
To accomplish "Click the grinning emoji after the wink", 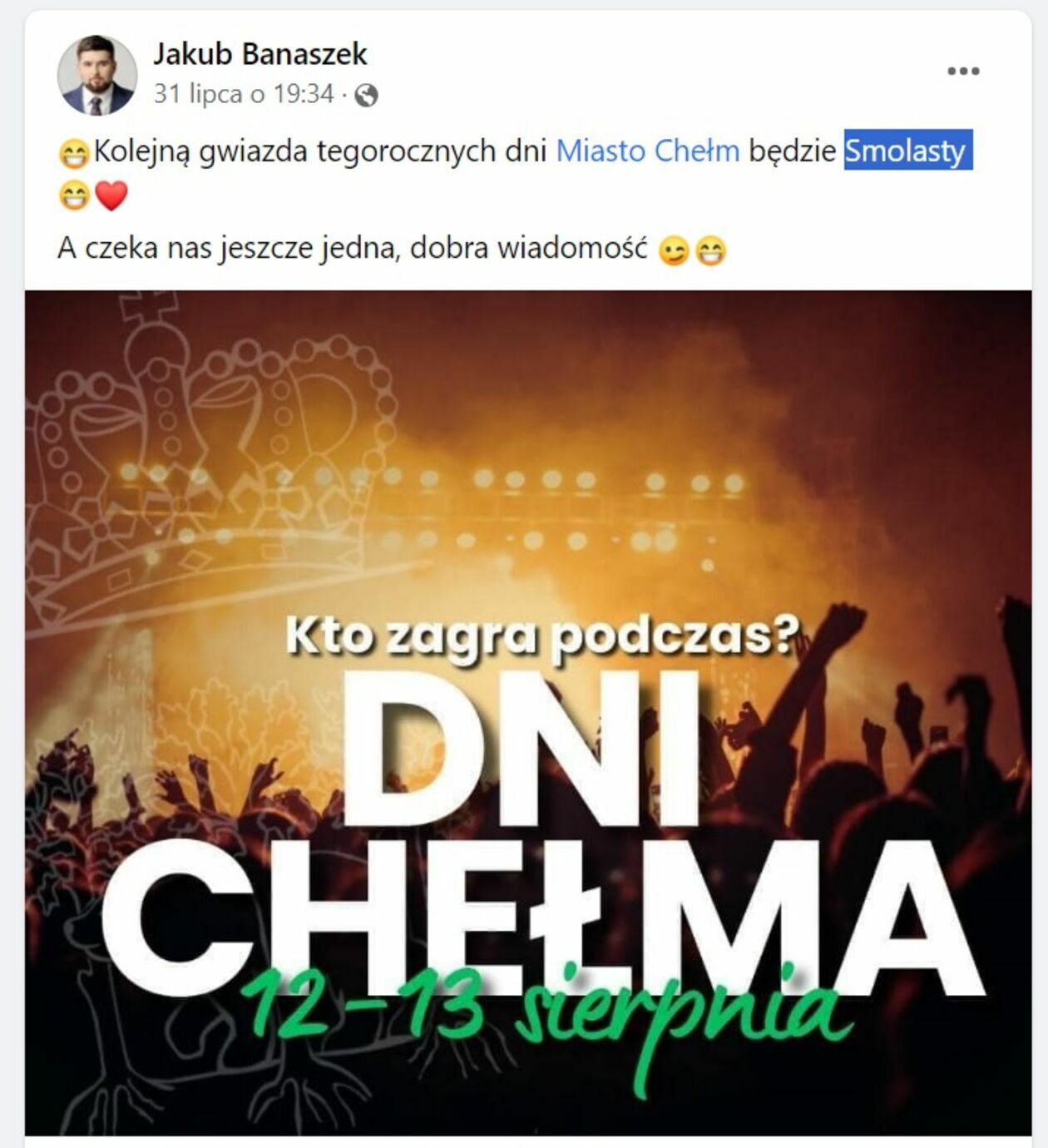I will click(710, 250).
